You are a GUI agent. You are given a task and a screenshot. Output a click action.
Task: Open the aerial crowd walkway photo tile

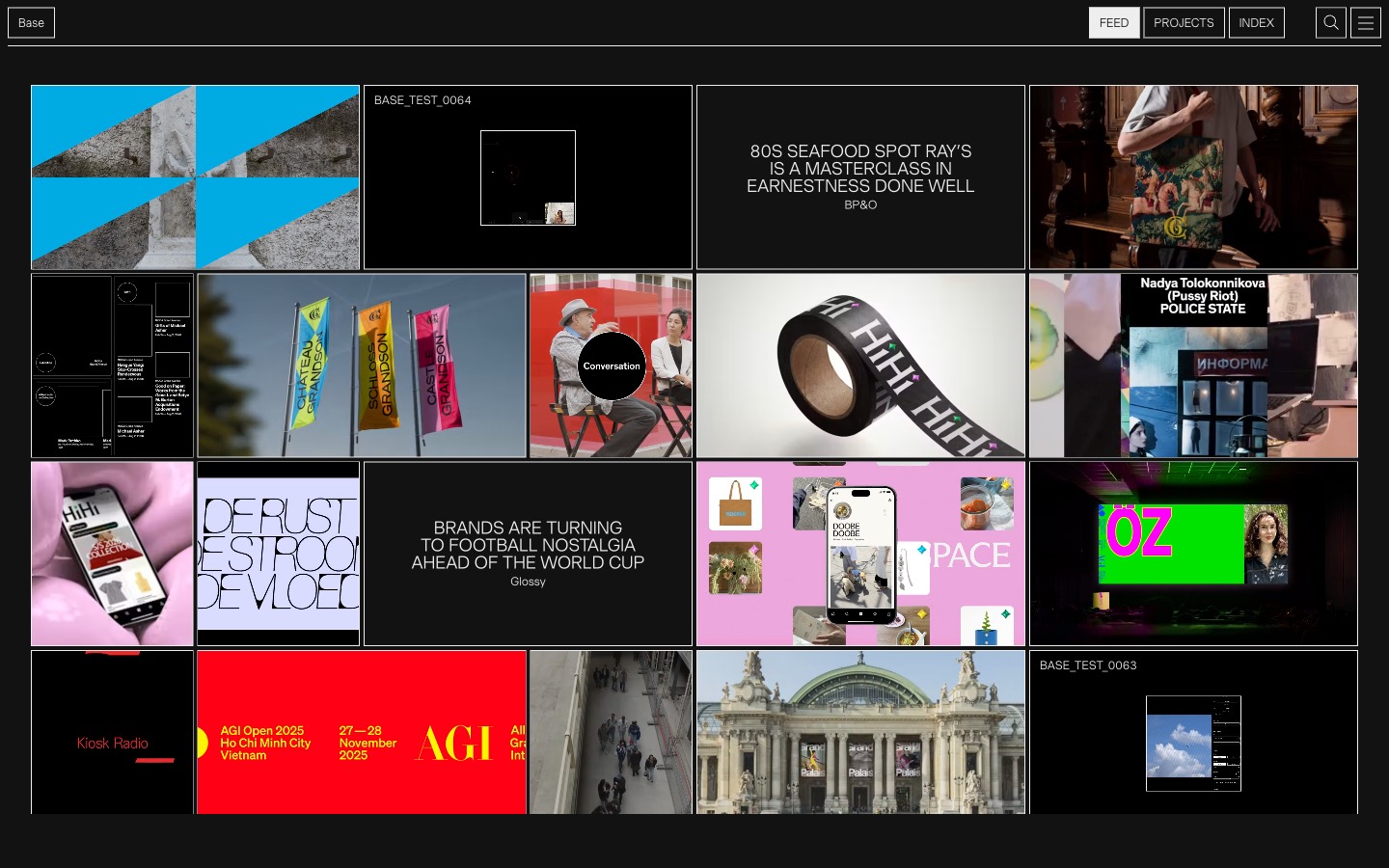coord(611,732)
